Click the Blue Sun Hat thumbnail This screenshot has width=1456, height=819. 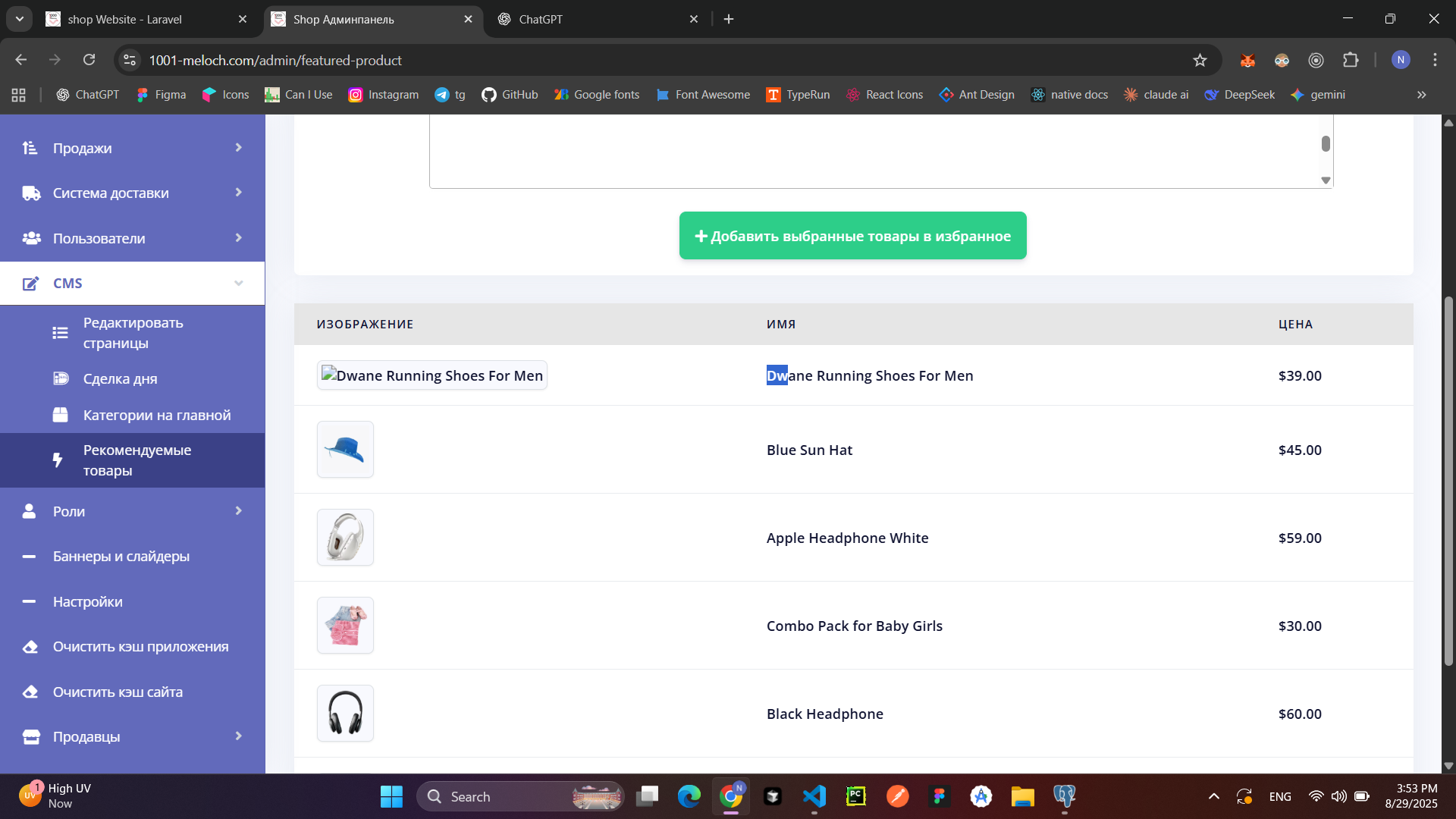tap(345, 450)
